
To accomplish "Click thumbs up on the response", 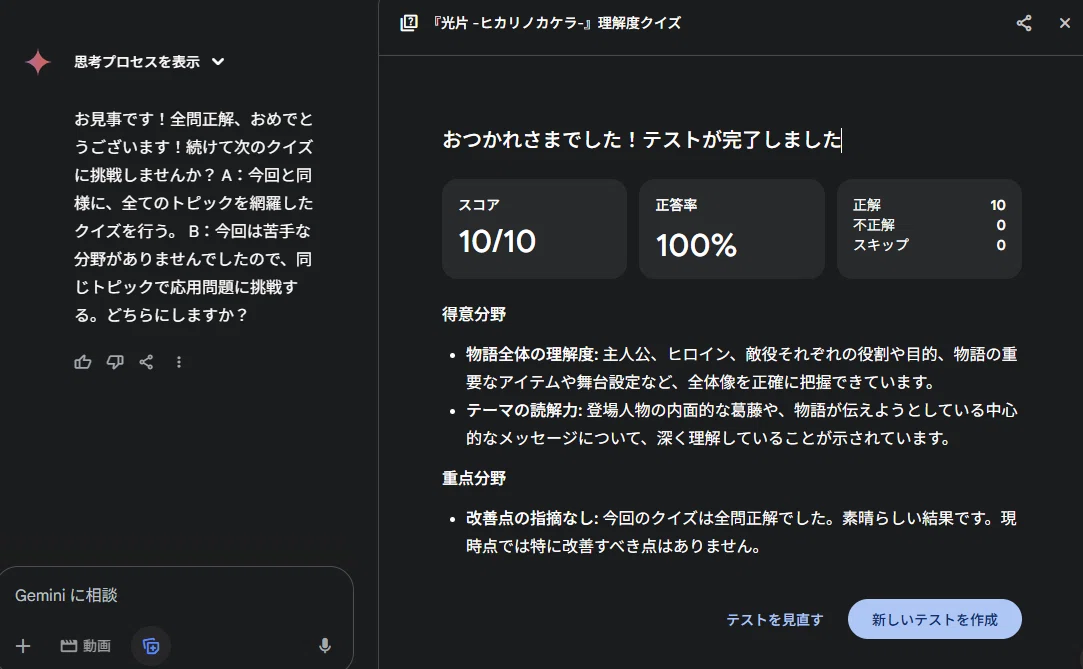I will tap(83, 362).
